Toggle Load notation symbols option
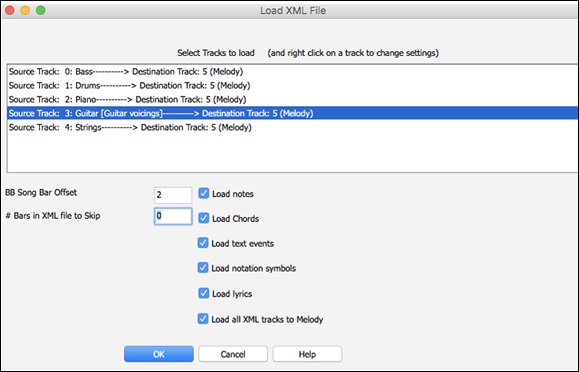The height and width of the screenshot is (372, 579). point(203,267)
